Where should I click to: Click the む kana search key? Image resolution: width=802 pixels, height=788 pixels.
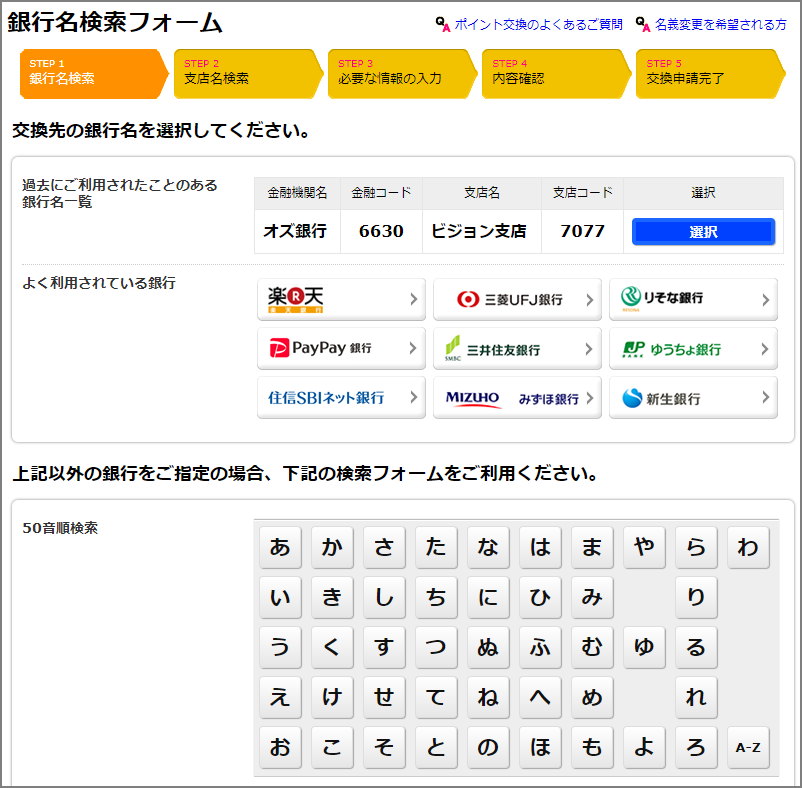pos(592,647)
